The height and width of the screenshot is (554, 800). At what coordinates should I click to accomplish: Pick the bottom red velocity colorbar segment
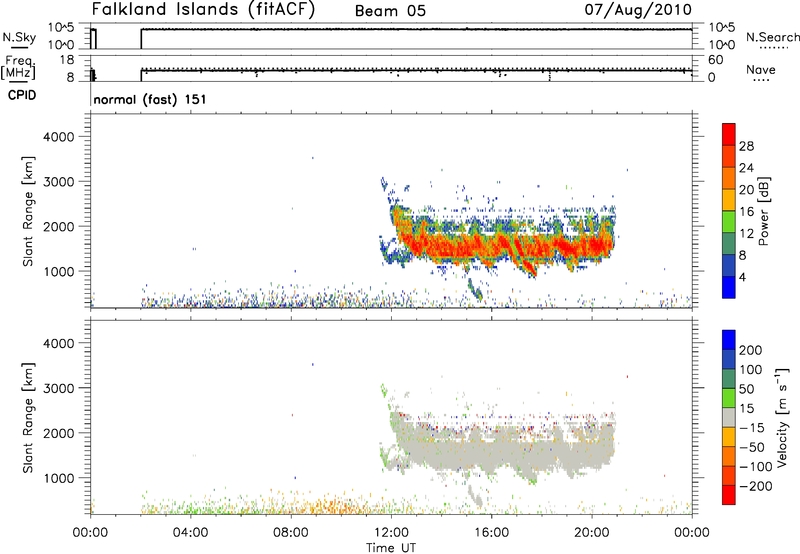click(729, 495)
